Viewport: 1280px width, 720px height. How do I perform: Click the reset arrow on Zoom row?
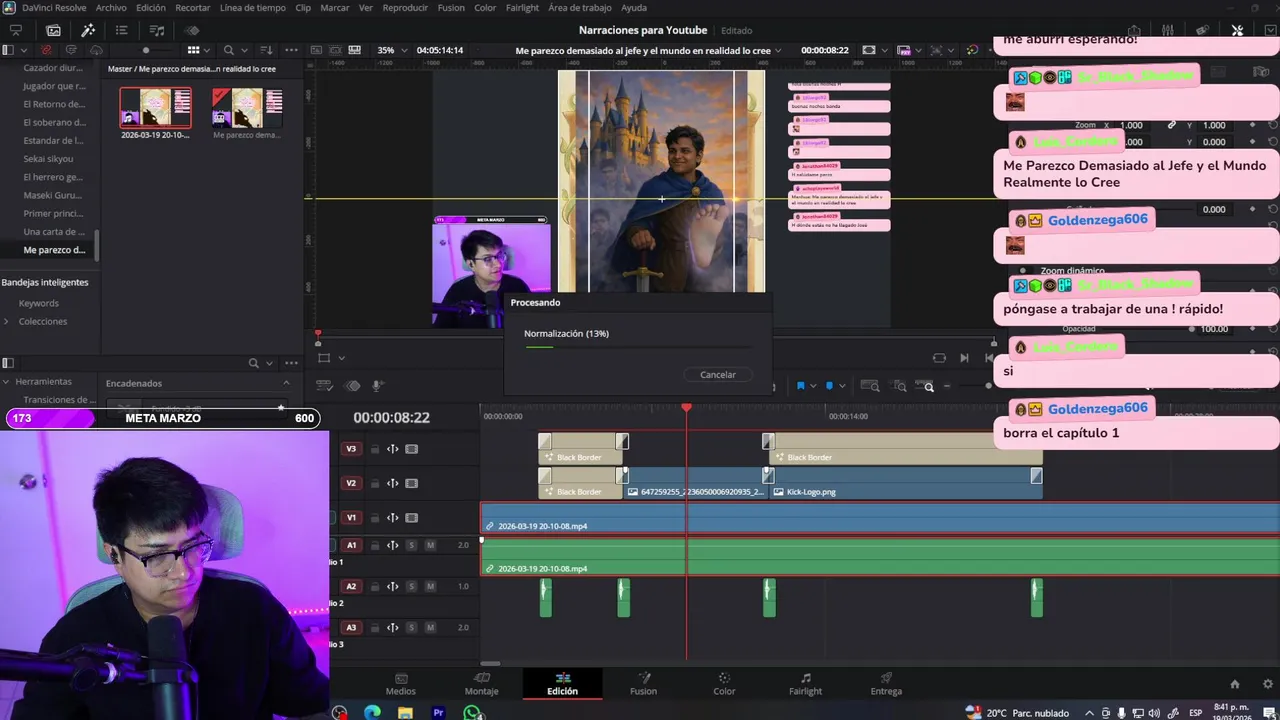pyautogui.click(x=1272, y=125)
